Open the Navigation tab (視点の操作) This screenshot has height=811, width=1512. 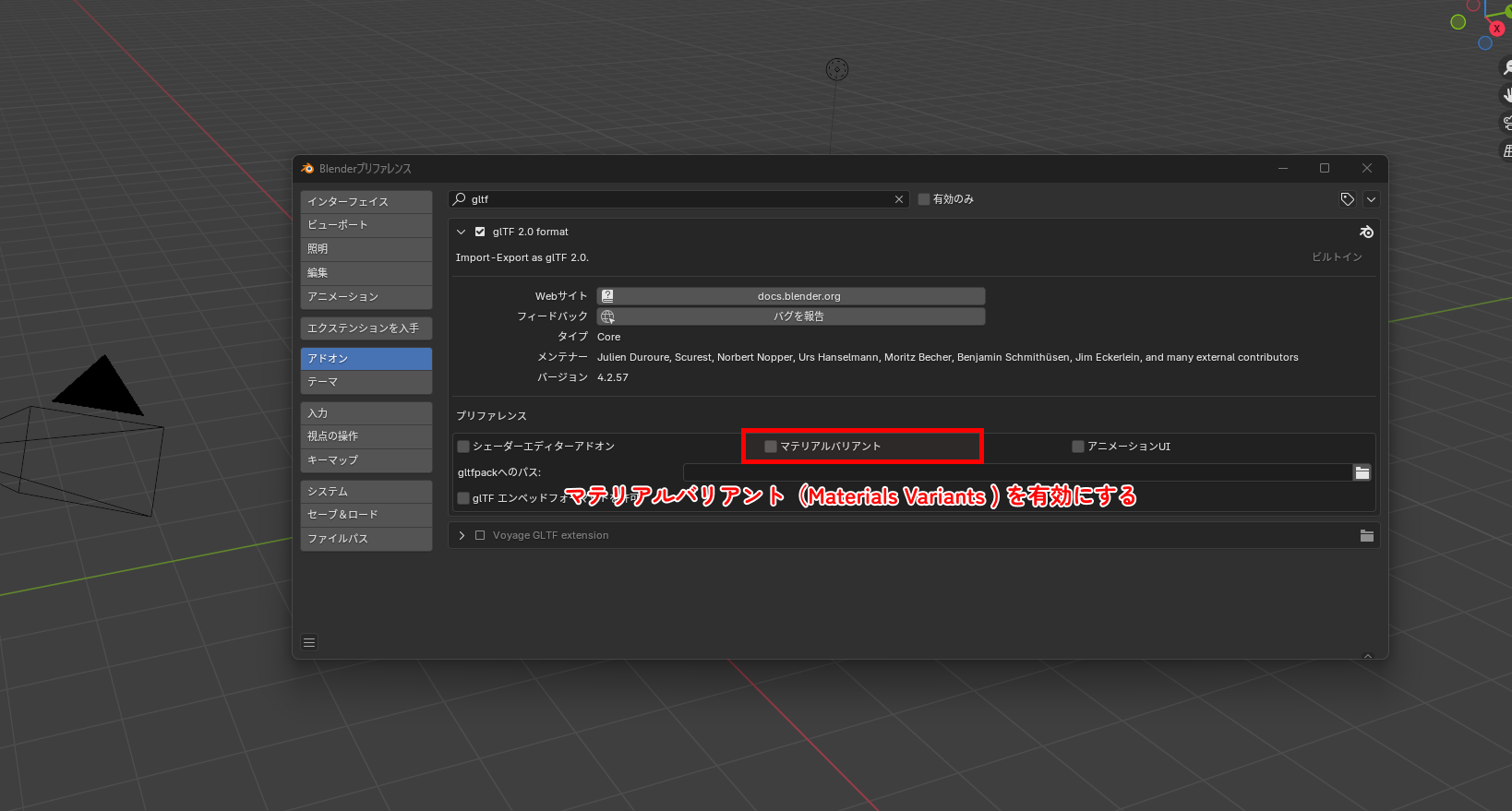pos(366,436)
